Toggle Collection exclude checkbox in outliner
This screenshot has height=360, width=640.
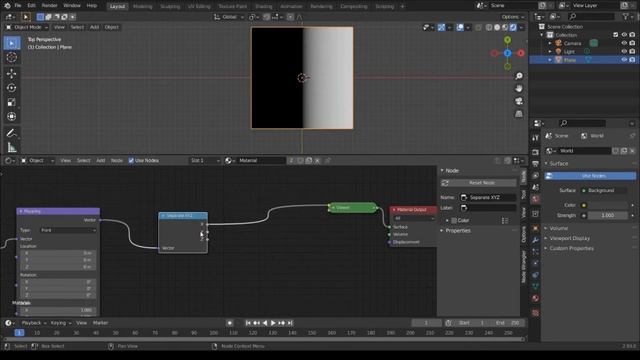(x=616, y=35)
